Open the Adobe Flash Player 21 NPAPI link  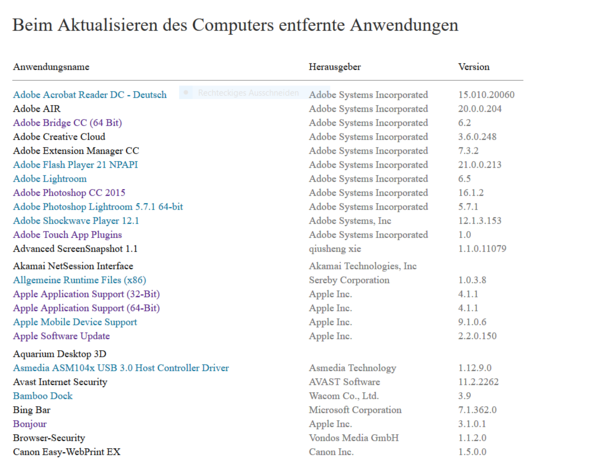pyautogui.click(x=75, y=165)
